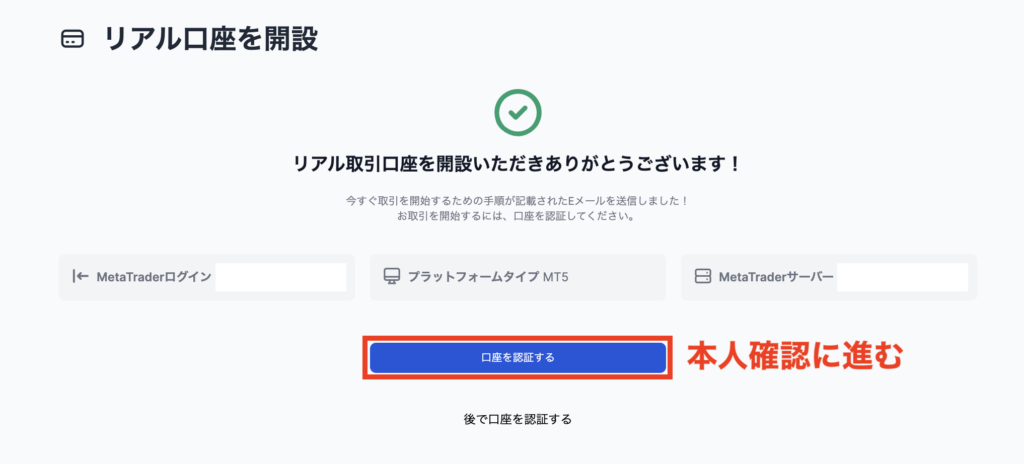Image resolution: width=1024 pixels, height=464 pixels.
Task: Select the MetaTraderサーバー value field
Action: coord(903,277)
